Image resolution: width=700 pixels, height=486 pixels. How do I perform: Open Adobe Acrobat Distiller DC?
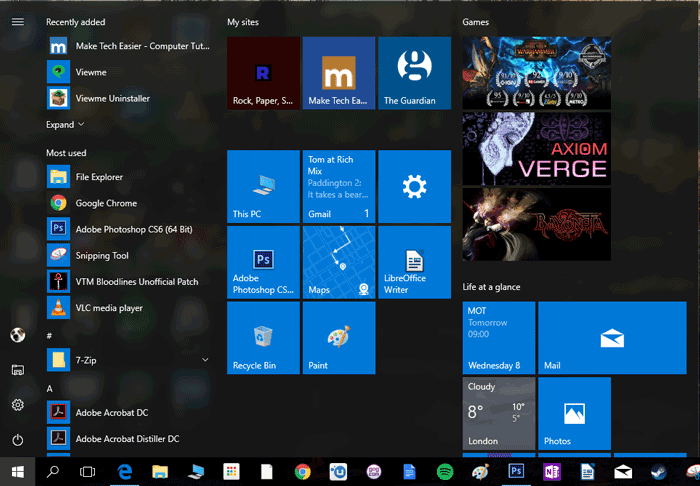click(128, 439)
